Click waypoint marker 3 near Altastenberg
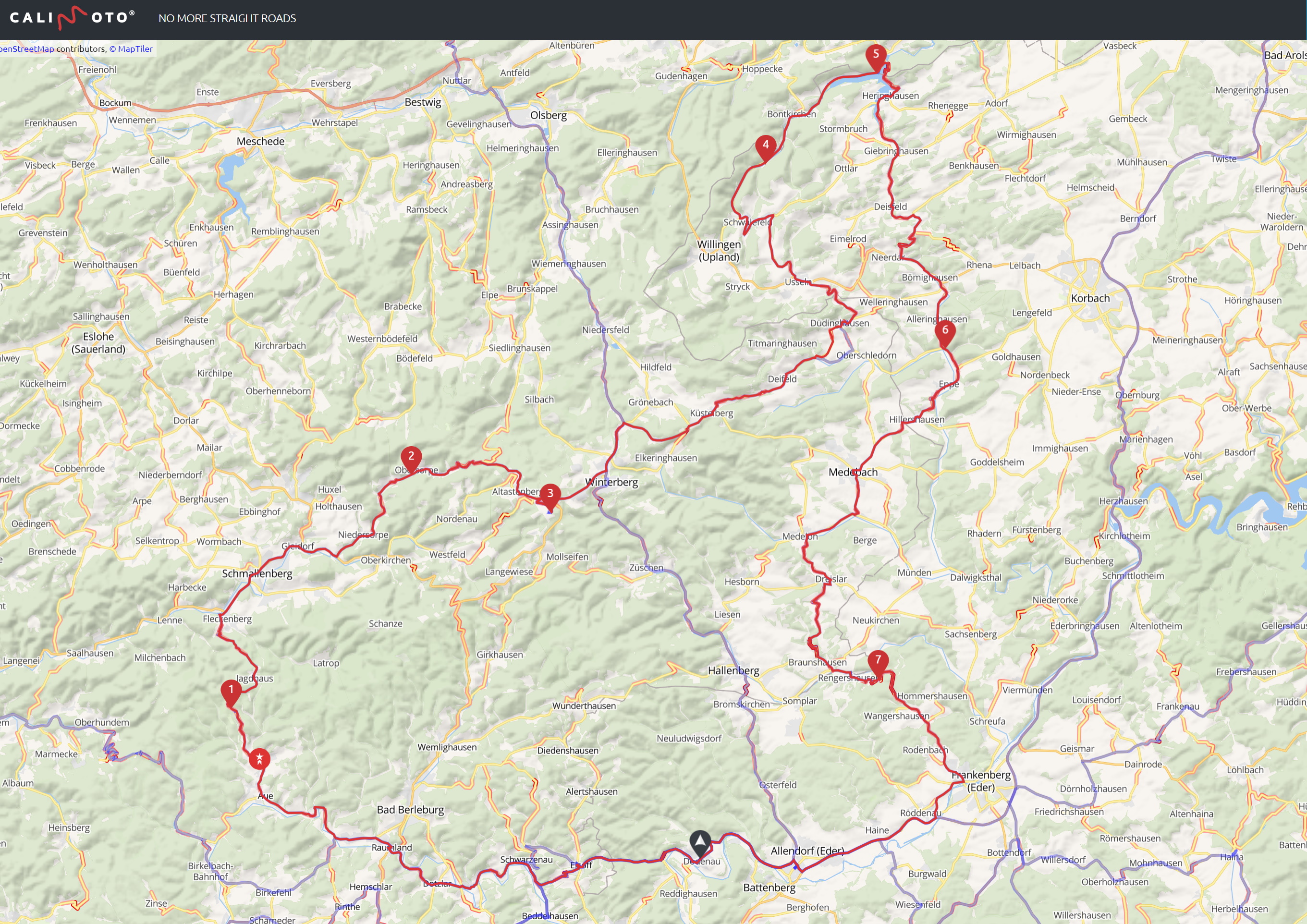The height and width of the screenshot is (924, 1307). tap(550, 495)
